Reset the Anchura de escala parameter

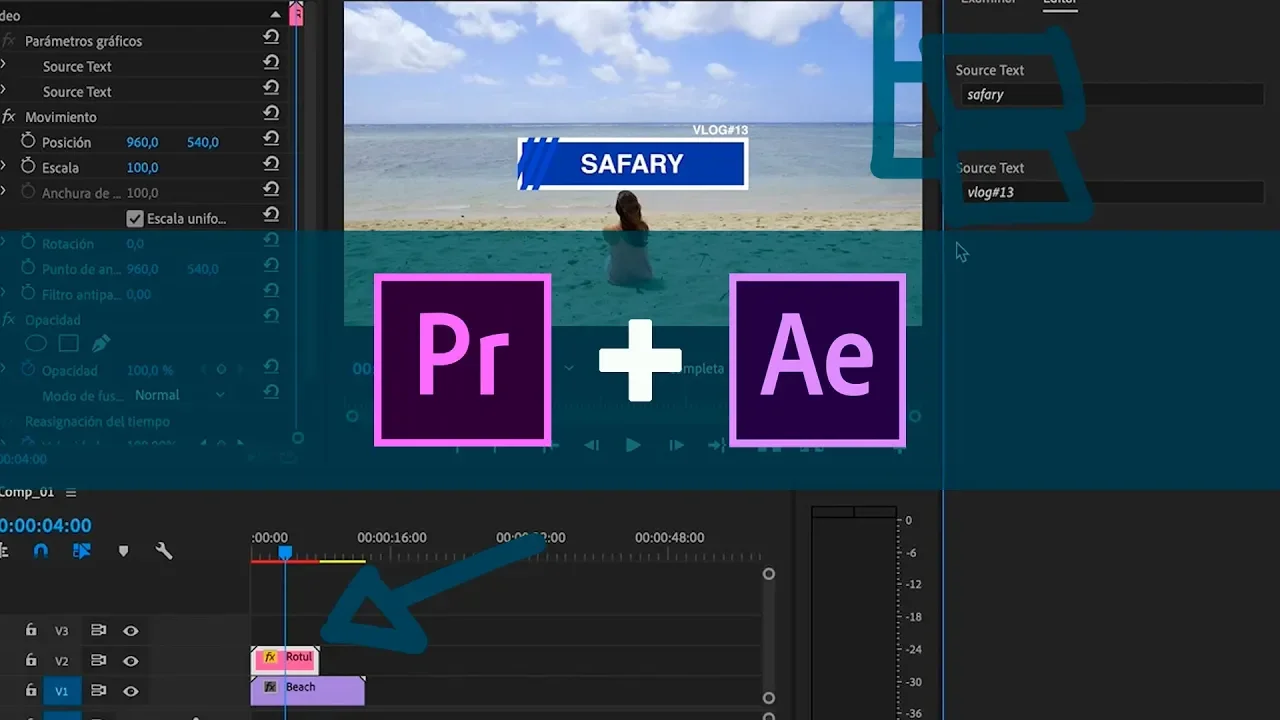[x=271, y=191]
